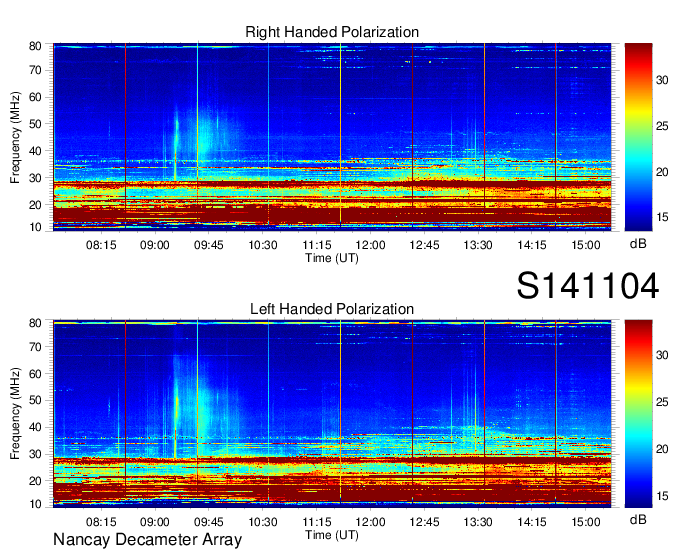The width and height of the screenshot is (680, 552).
Task: Click the "Nancay Decameter Array" caption
Action: [x=147, y=540]
